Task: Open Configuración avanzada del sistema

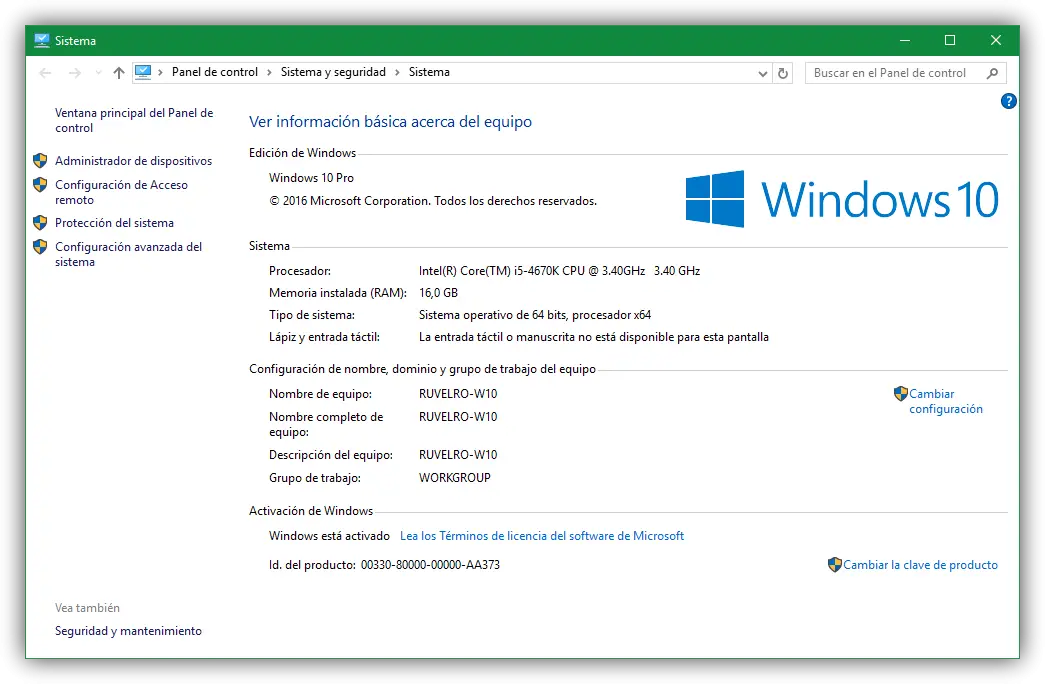Action: [x=128, y=254]
